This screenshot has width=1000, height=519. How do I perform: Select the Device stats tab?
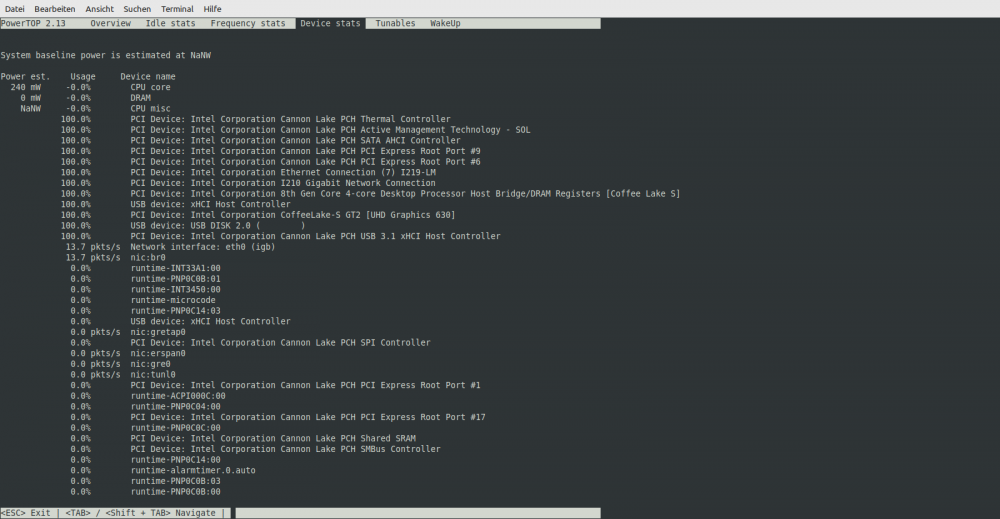[330, 23]
